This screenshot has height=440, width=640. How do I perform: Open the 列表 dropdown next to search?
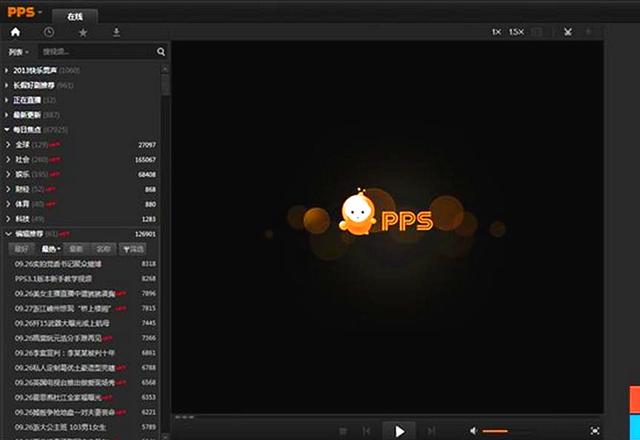(19, 52)
